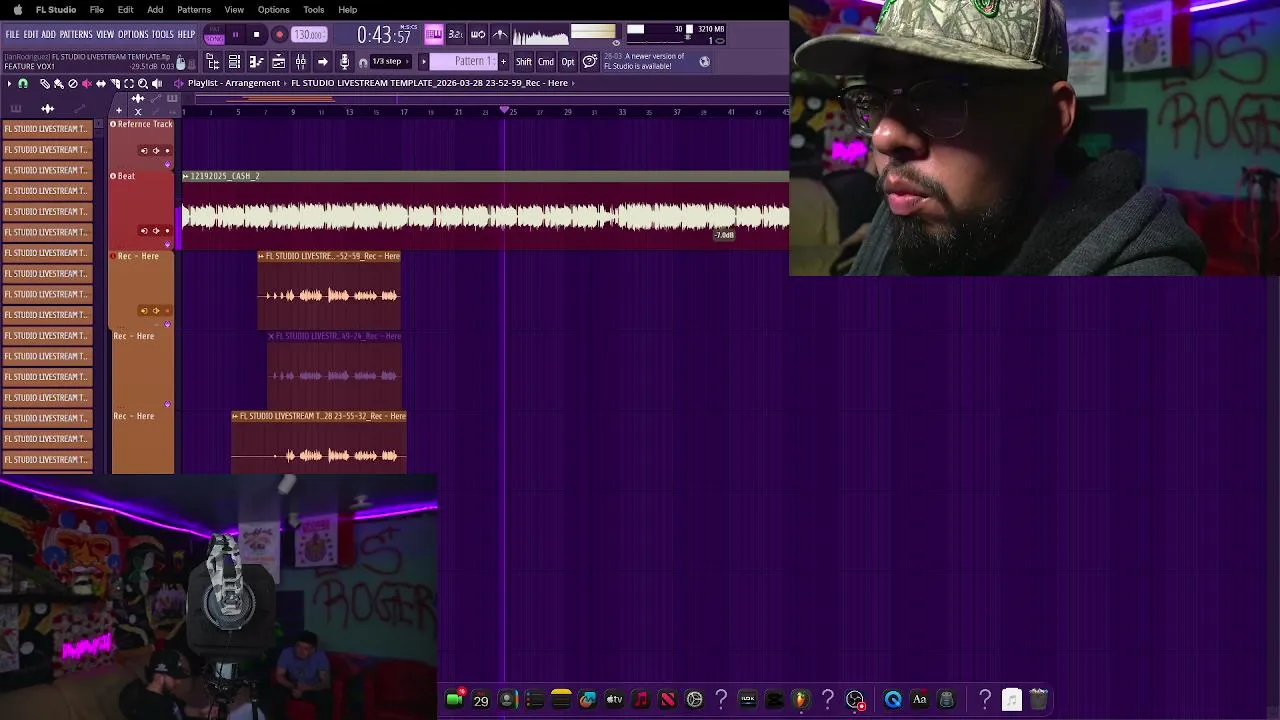This screenshot has width=1280, height=720.
Task: Stop playback with the stop button
Action: point(256,35)
